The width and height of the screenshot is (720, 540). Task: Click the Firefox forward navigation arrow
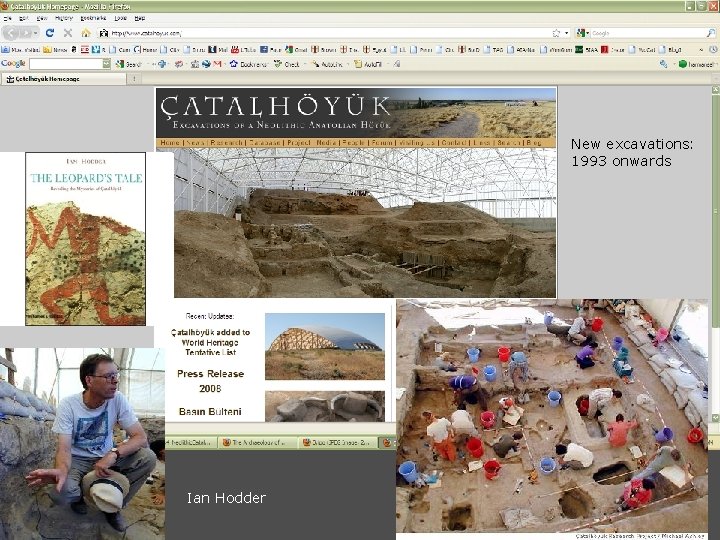[x=26, y=33]
